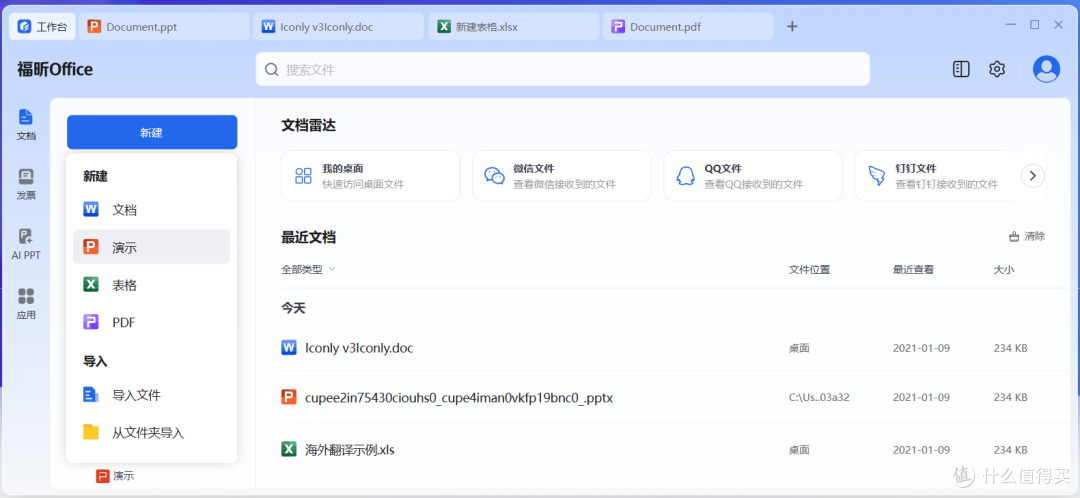Click the yellow folder 从文件夹导入 icon
The height and width of the screenshot is (498, 1080).
[91, 432]
